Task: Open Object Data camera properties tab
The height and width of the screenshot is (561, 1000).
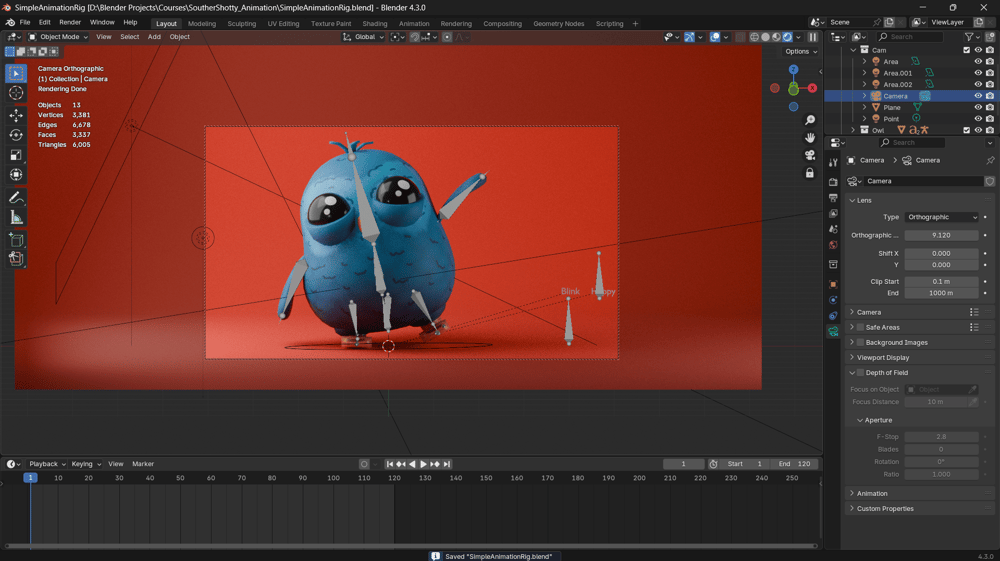Action: pos(833,332)
